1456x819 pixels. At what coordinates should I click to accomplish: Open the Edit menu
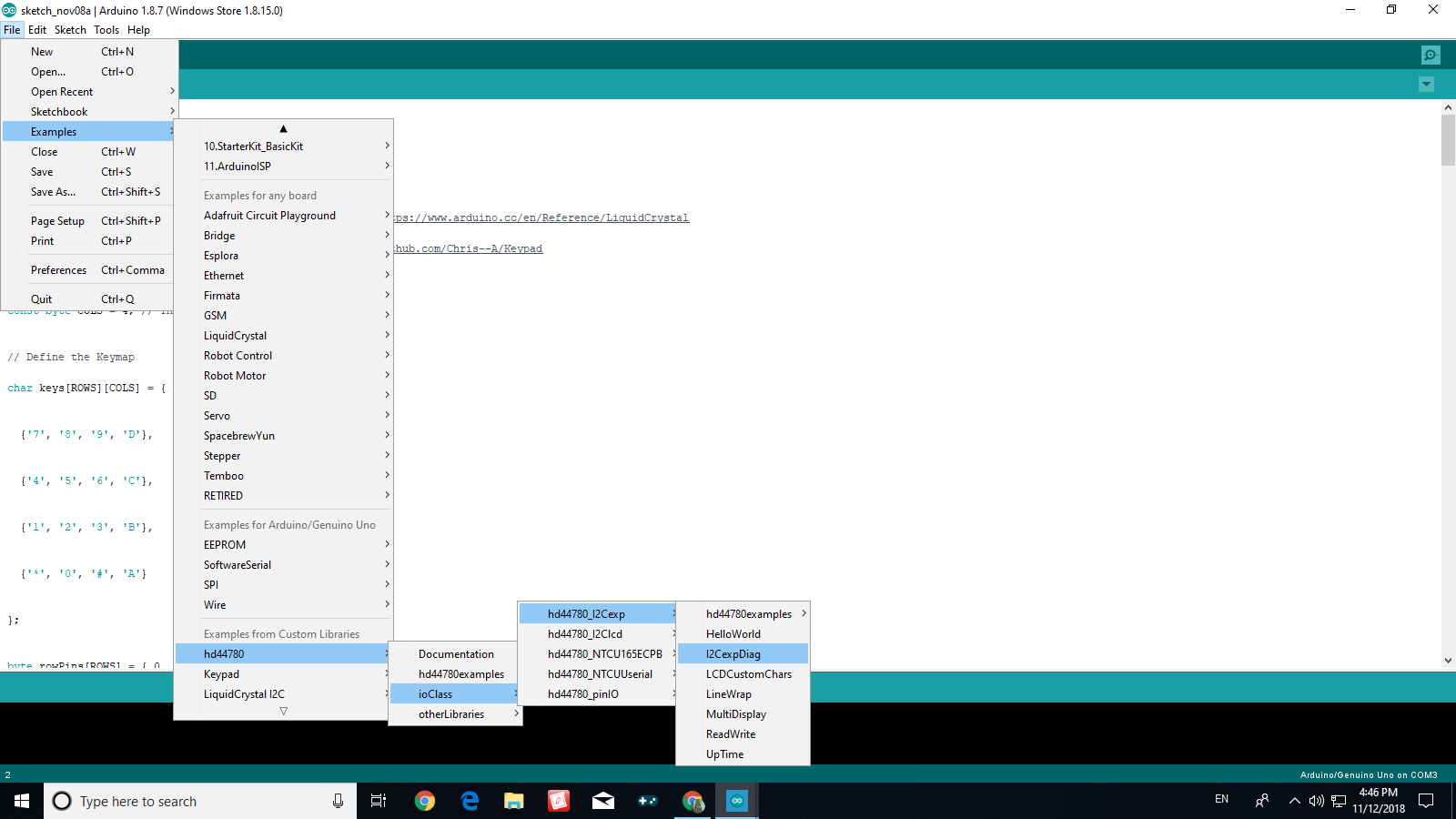(x=37, y=30)
